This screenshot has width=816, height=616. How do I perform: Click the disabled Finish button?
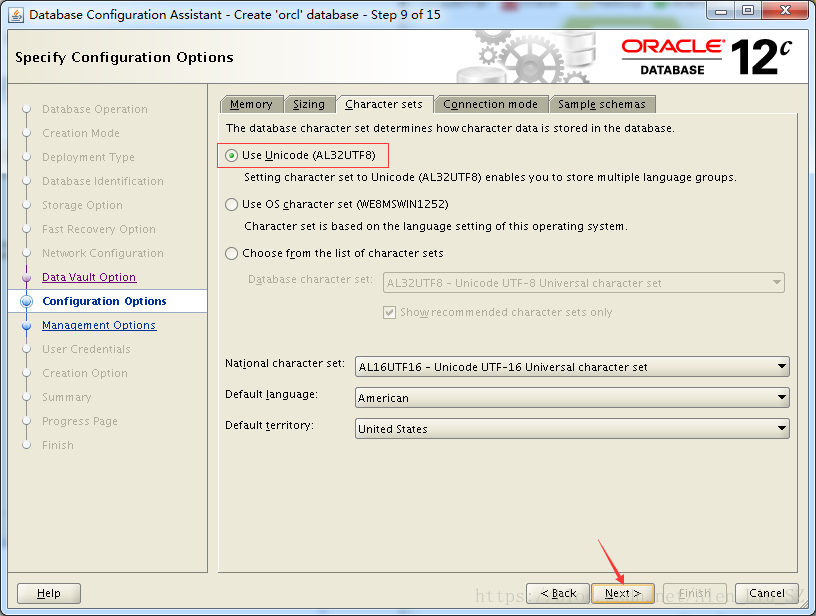[x=695, y=593]
